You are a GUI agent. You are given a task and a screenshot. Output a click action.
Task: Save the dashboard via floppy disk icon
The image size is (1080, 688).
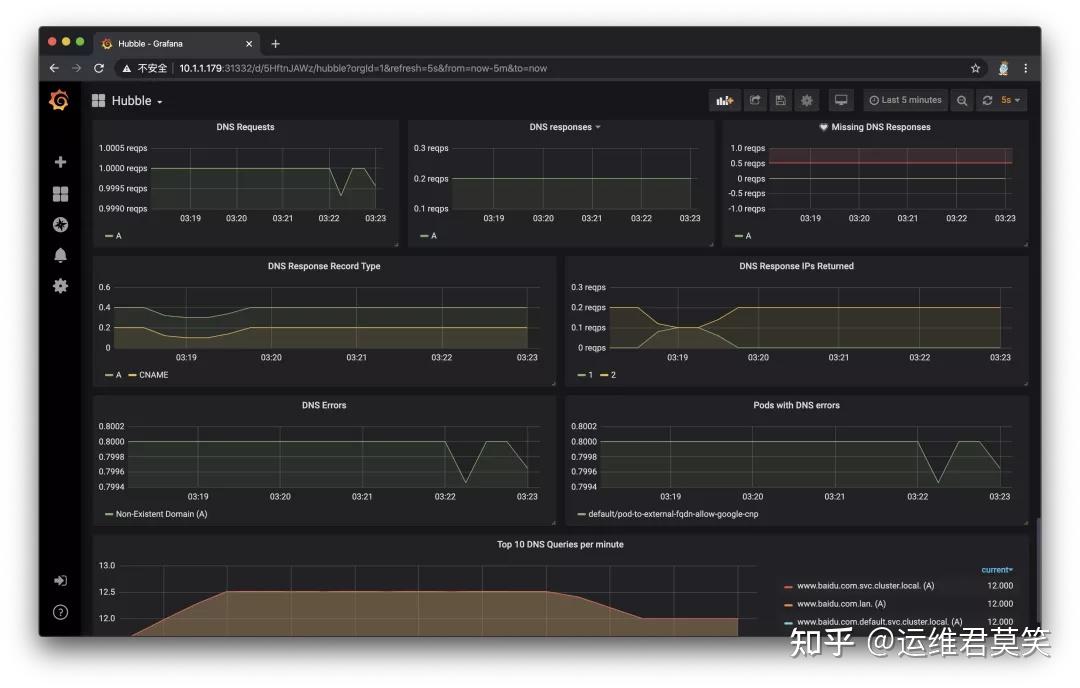click(x=781, y=100)
